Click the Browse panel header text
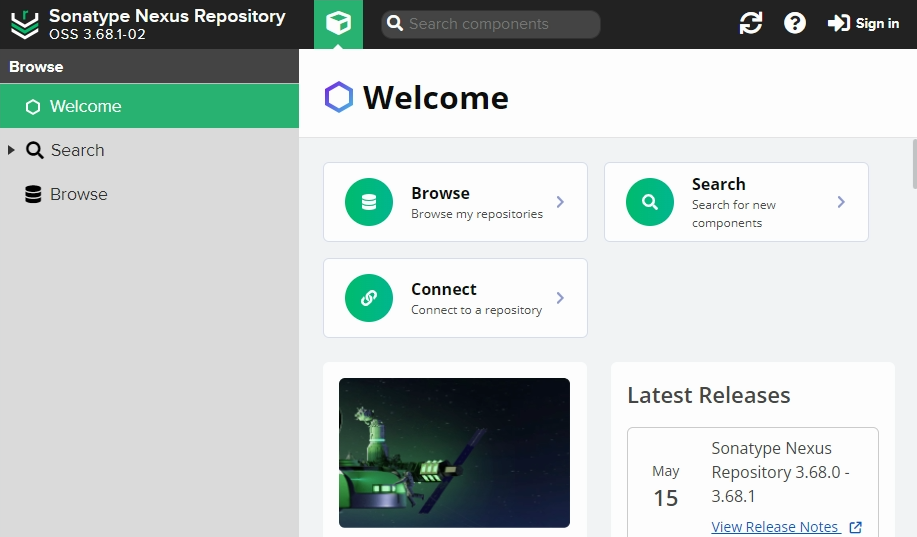 click(36, 67)
